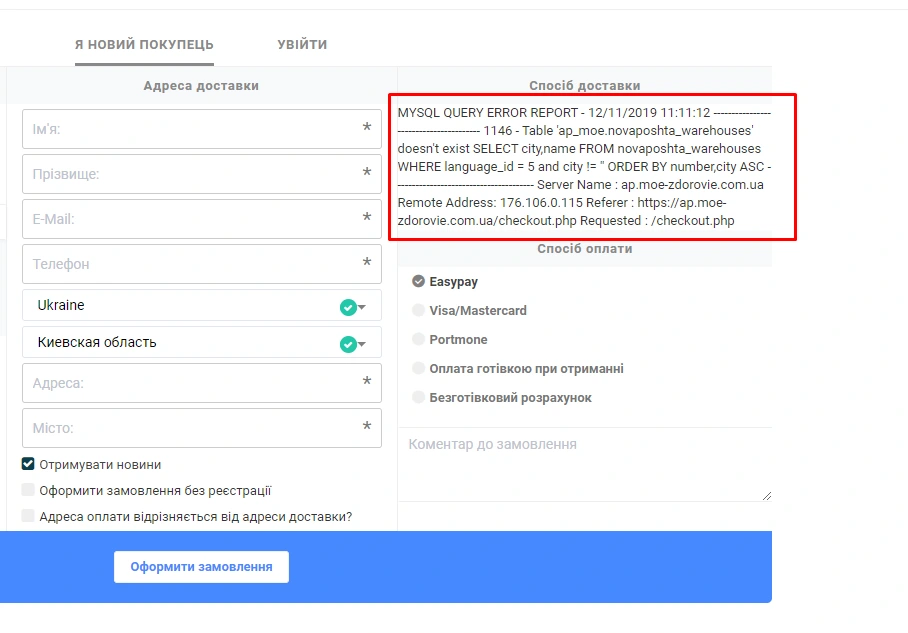The height and width of the screenshot is (633, 908).
Task: Switch to the "Я новий покупець" tab
Action: pyautogui.click(x=144, y=45)
